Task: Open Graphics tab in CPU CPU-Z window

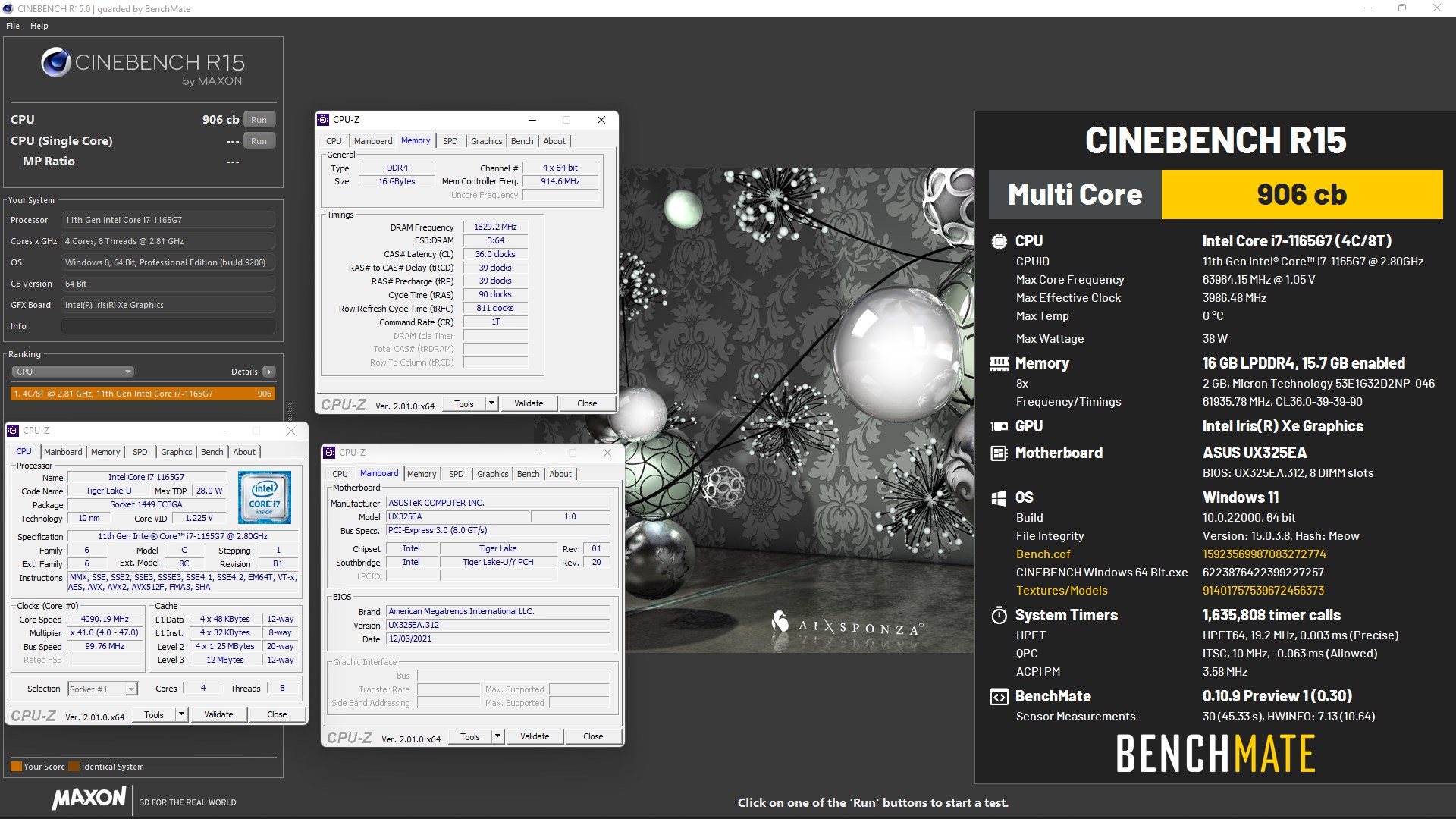Action: (177, 452)
